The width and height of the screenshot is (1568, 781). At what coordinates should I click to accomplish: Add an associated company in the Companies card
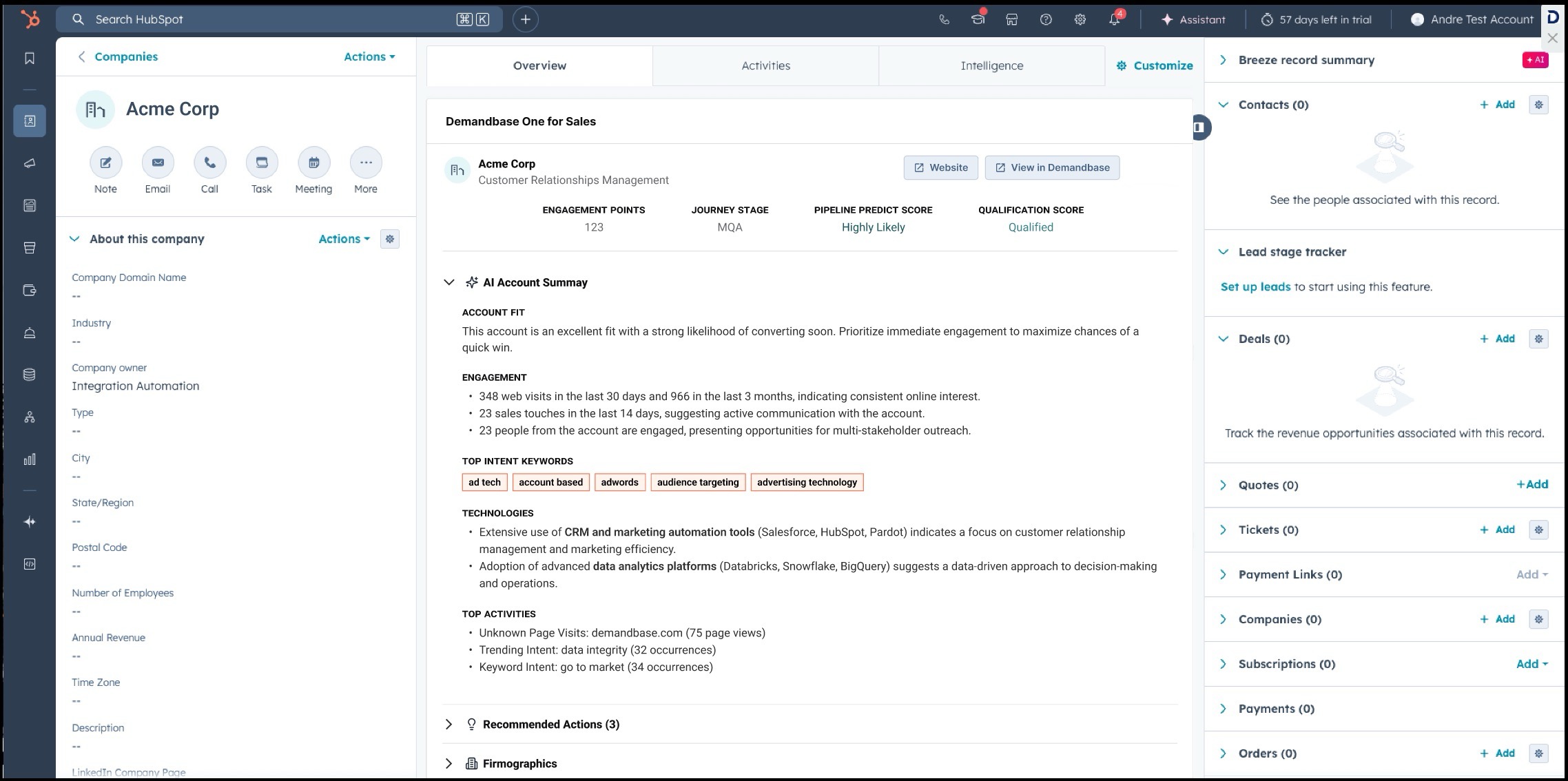point(1498,619)
